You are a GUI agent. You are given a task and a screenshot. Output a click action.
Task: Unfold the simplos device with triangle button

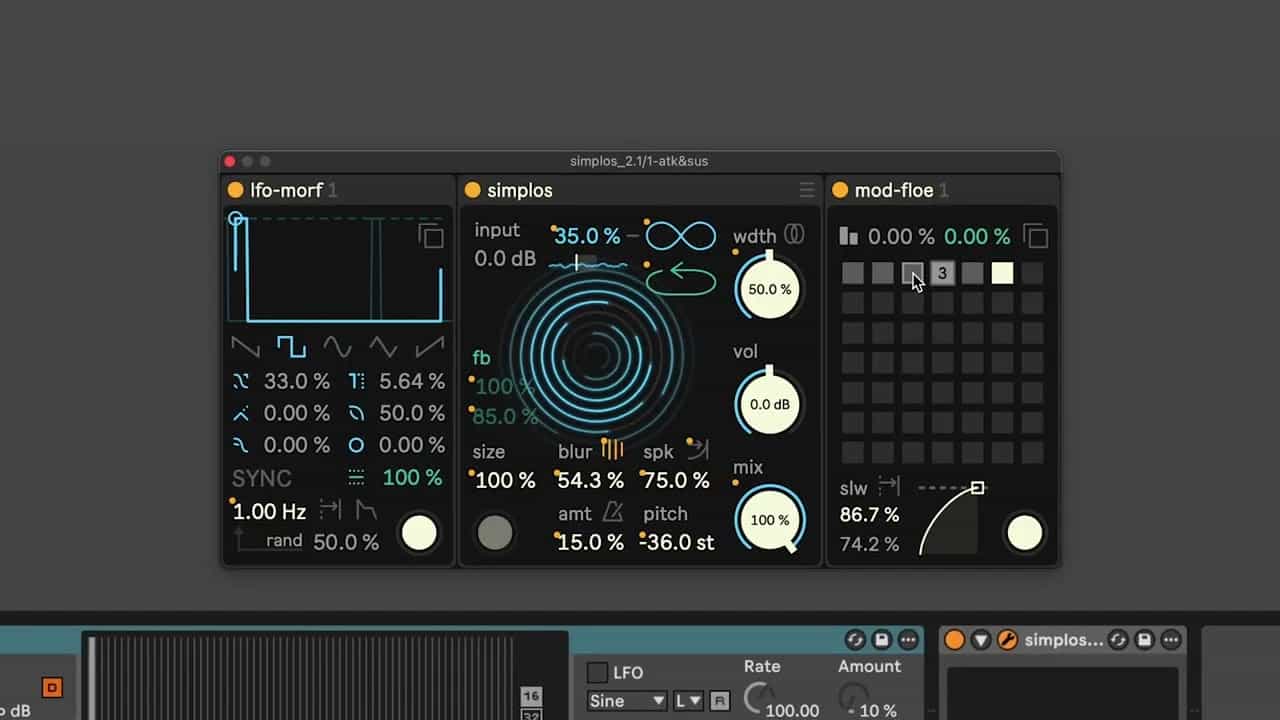[x=981, y=640]
